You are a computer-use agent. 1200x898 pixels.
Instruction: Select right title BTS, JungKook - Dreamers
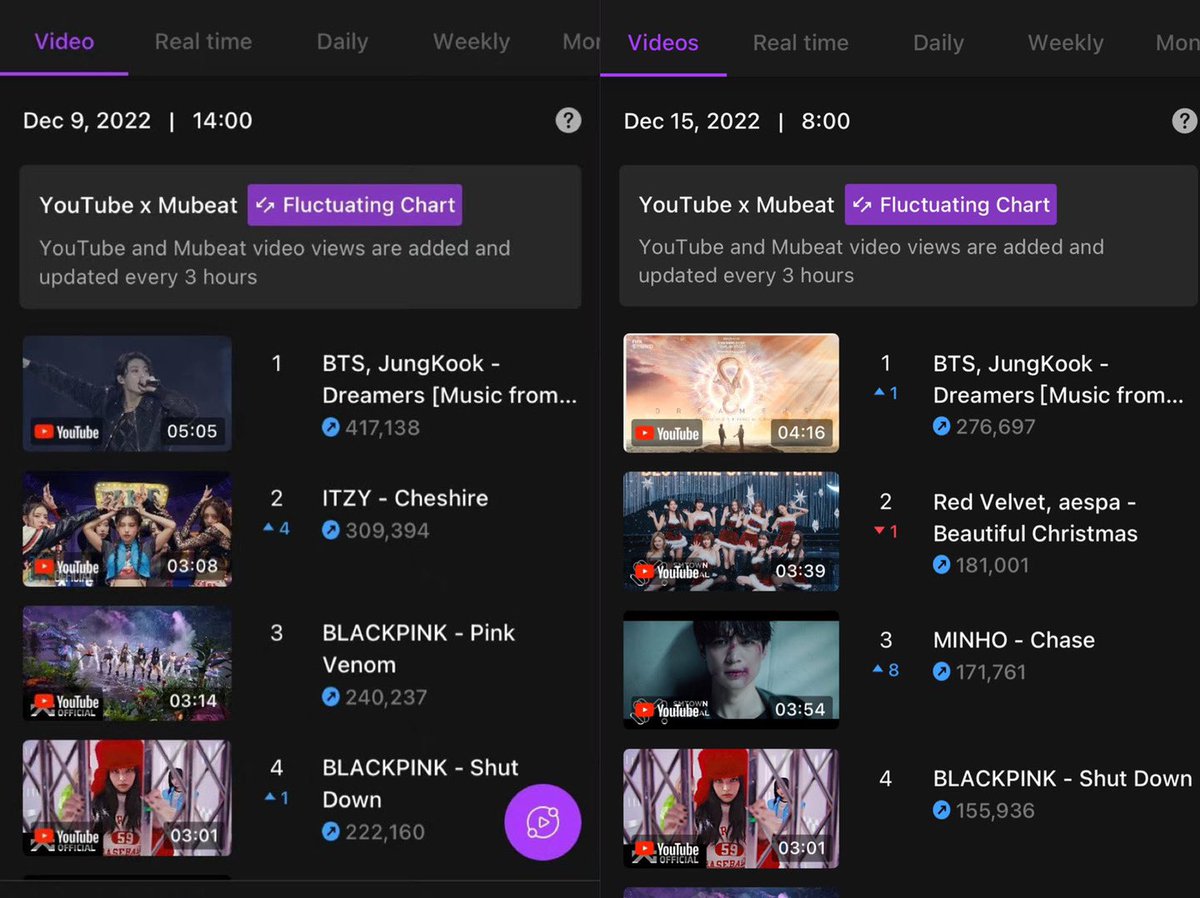point(1058,379)
